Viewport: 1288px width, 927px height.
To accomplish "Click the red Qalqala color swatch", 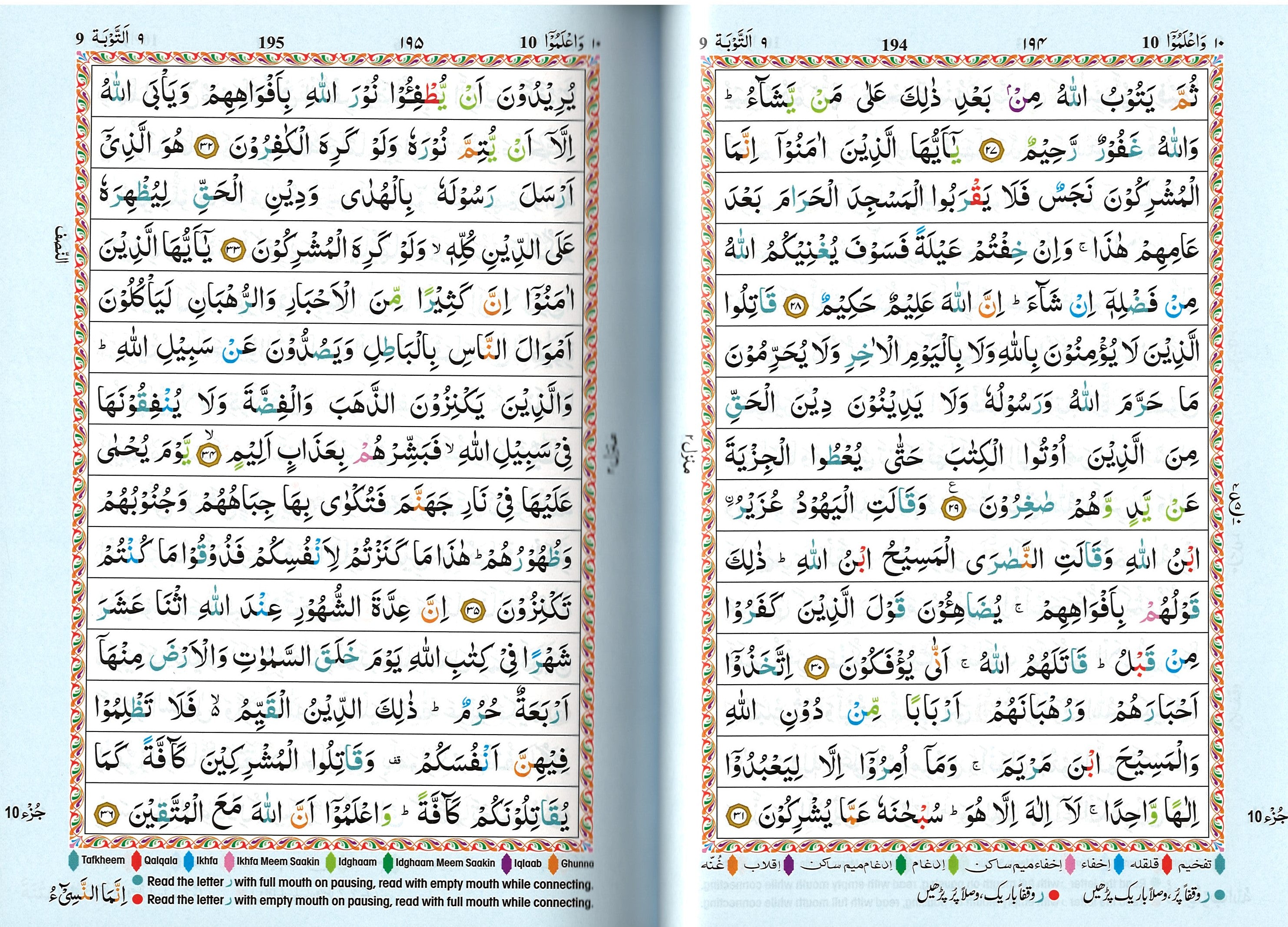I will pos(136,860).
